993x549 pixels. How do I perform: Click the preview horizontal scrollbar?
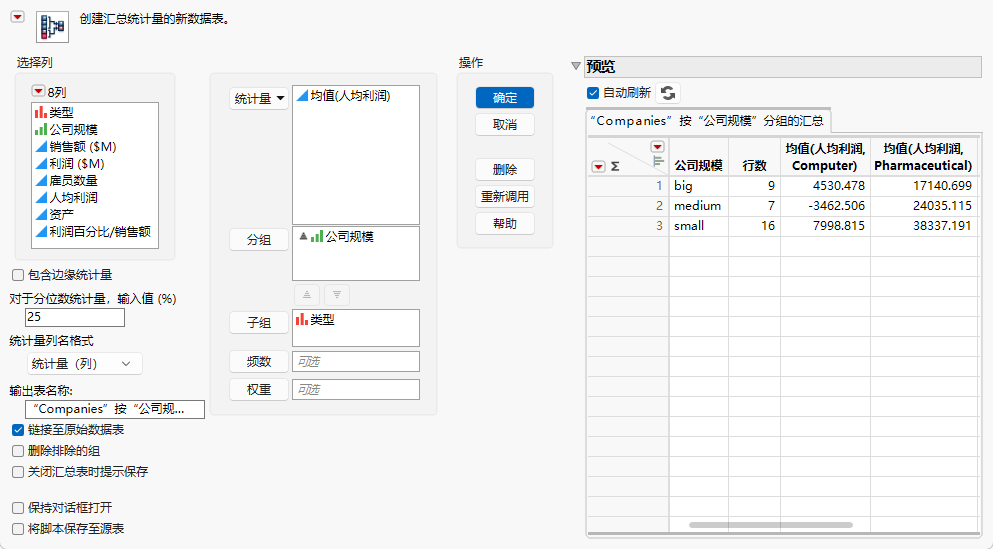coord(771,525)
